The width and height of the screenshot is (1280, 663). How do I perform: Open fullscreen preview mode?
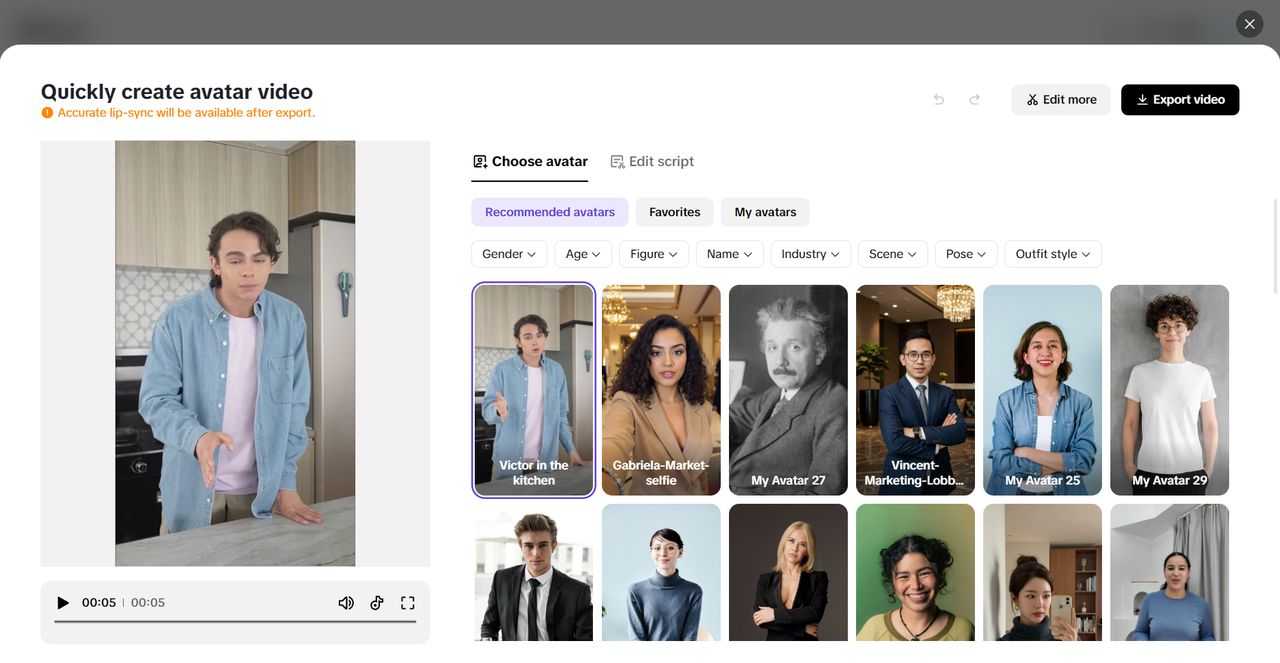click(x=407, y=603)
